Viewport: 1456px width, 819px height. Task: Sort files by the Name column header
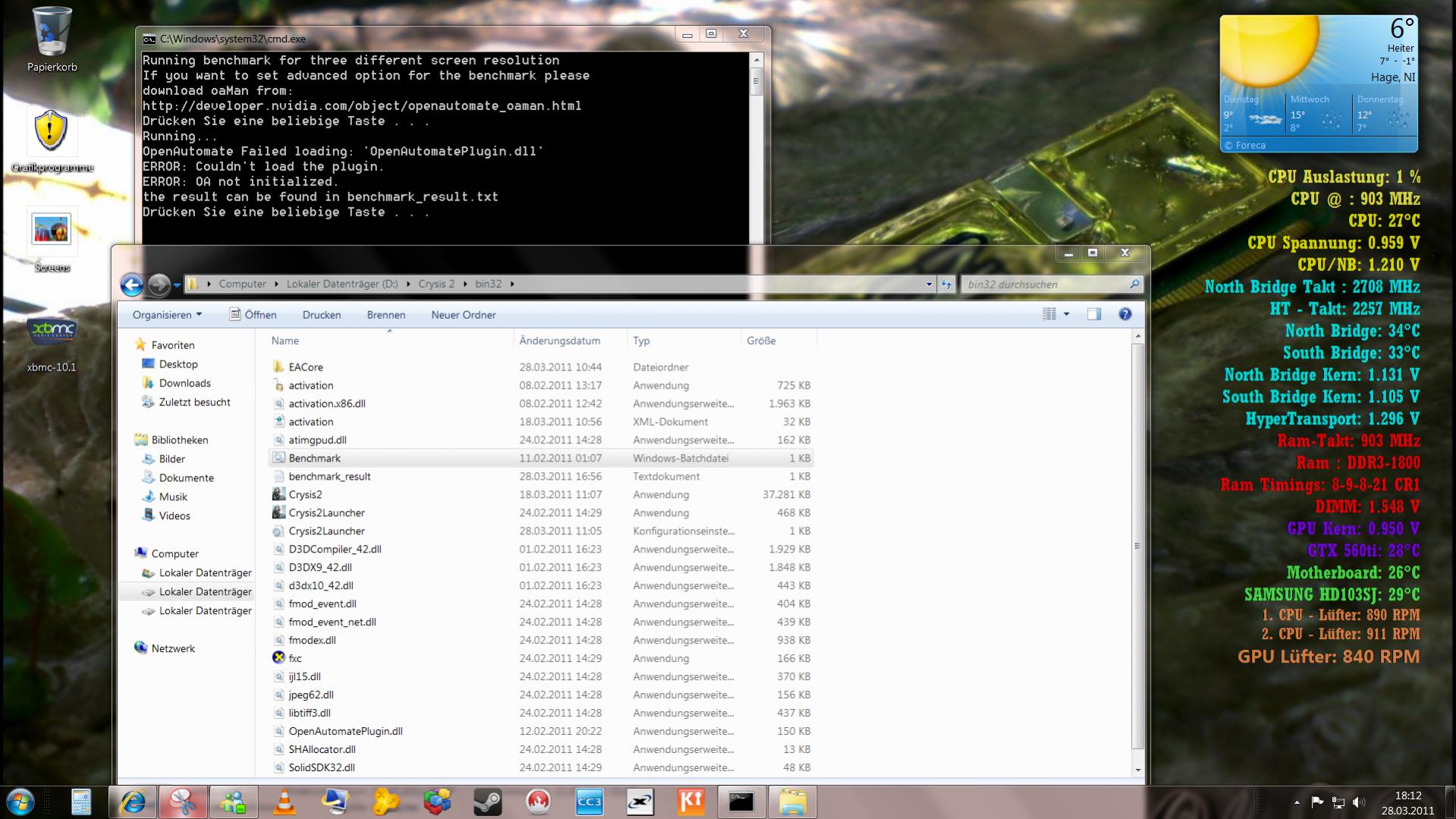[391, 341]
